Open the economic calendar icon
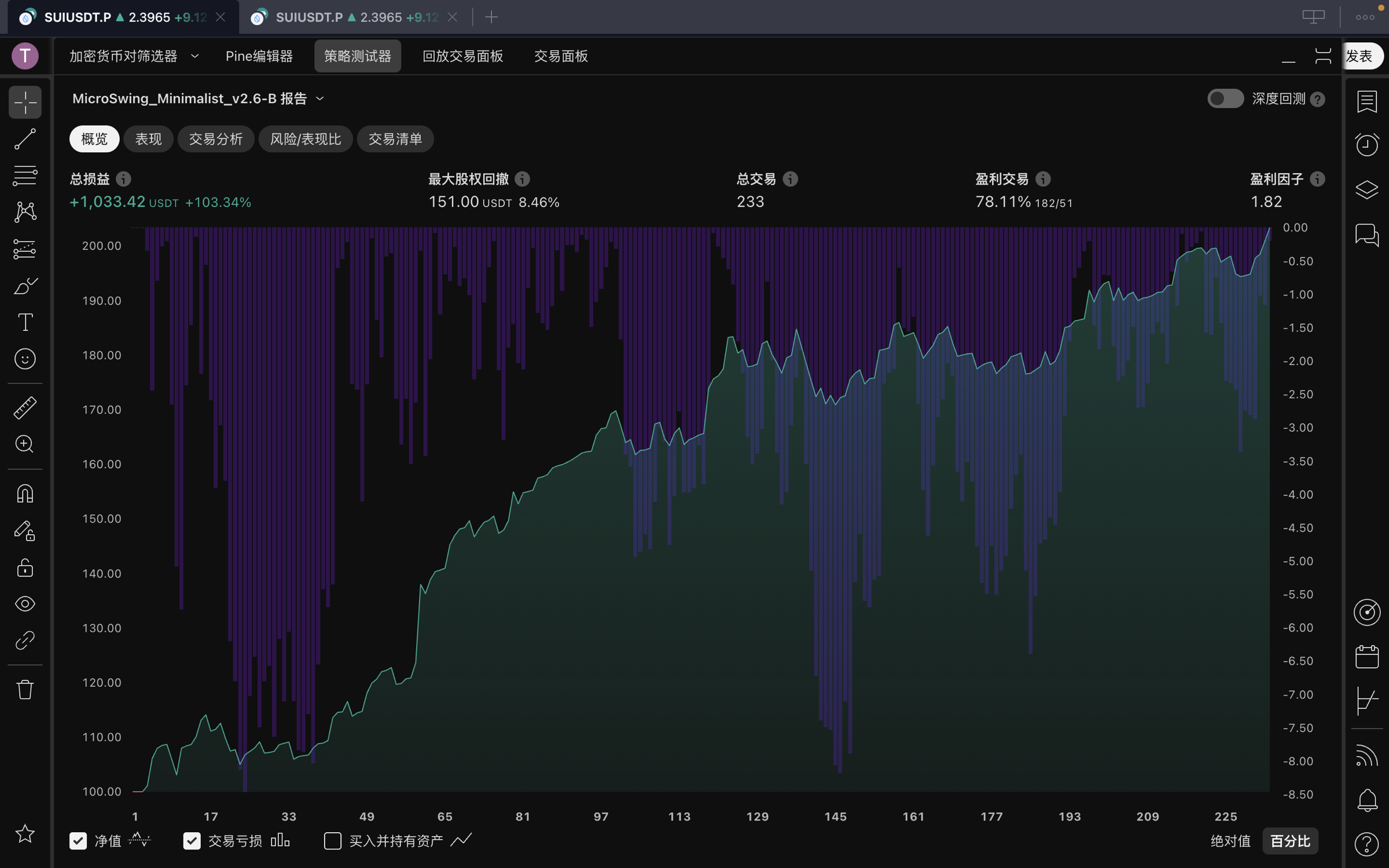Image resolution: width=1389 pixels, height=868 pixels. (1366, 657)
